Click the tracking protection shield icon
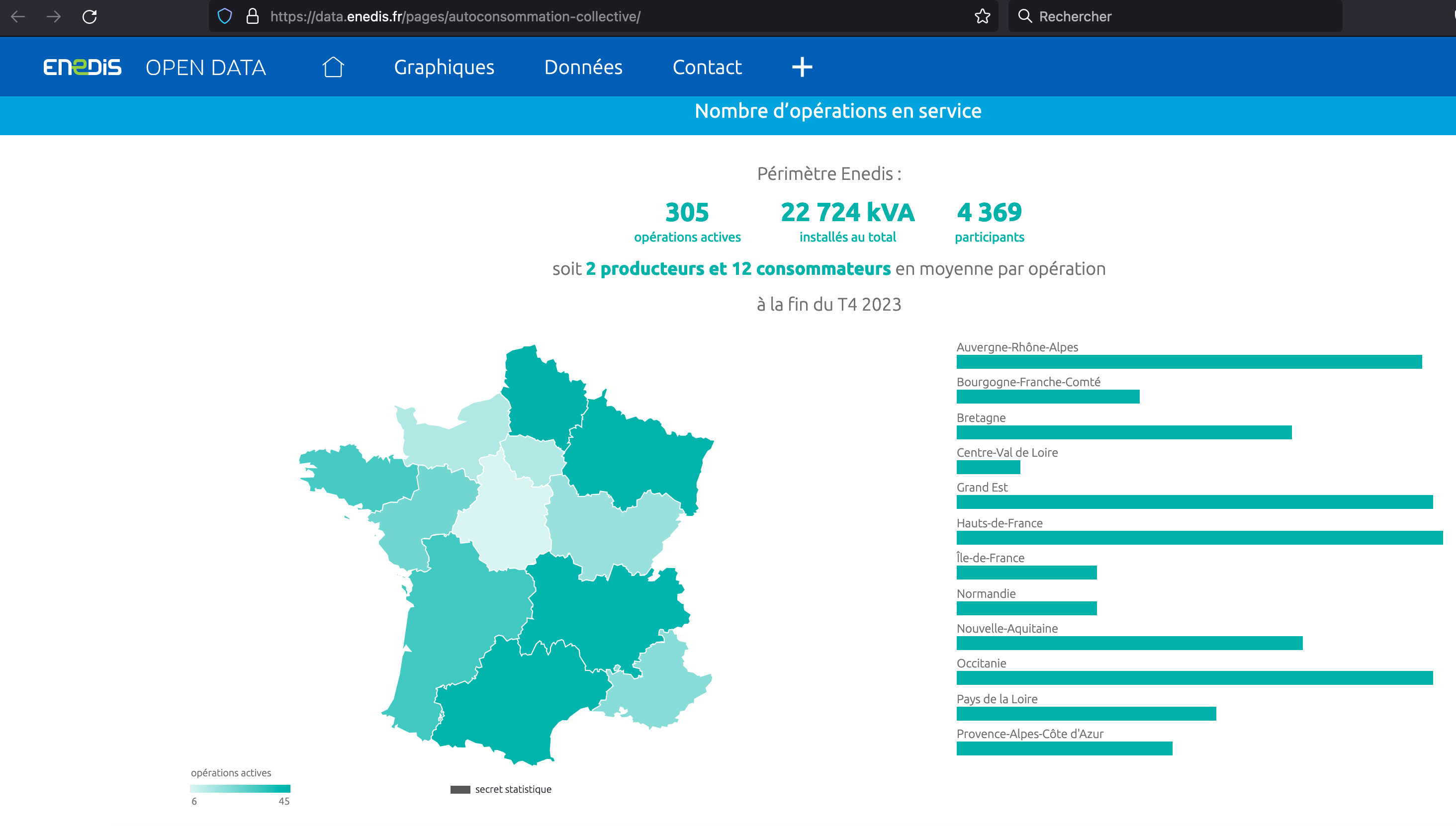The height and width of the screenshot is (826, 1456). point(225,16)
